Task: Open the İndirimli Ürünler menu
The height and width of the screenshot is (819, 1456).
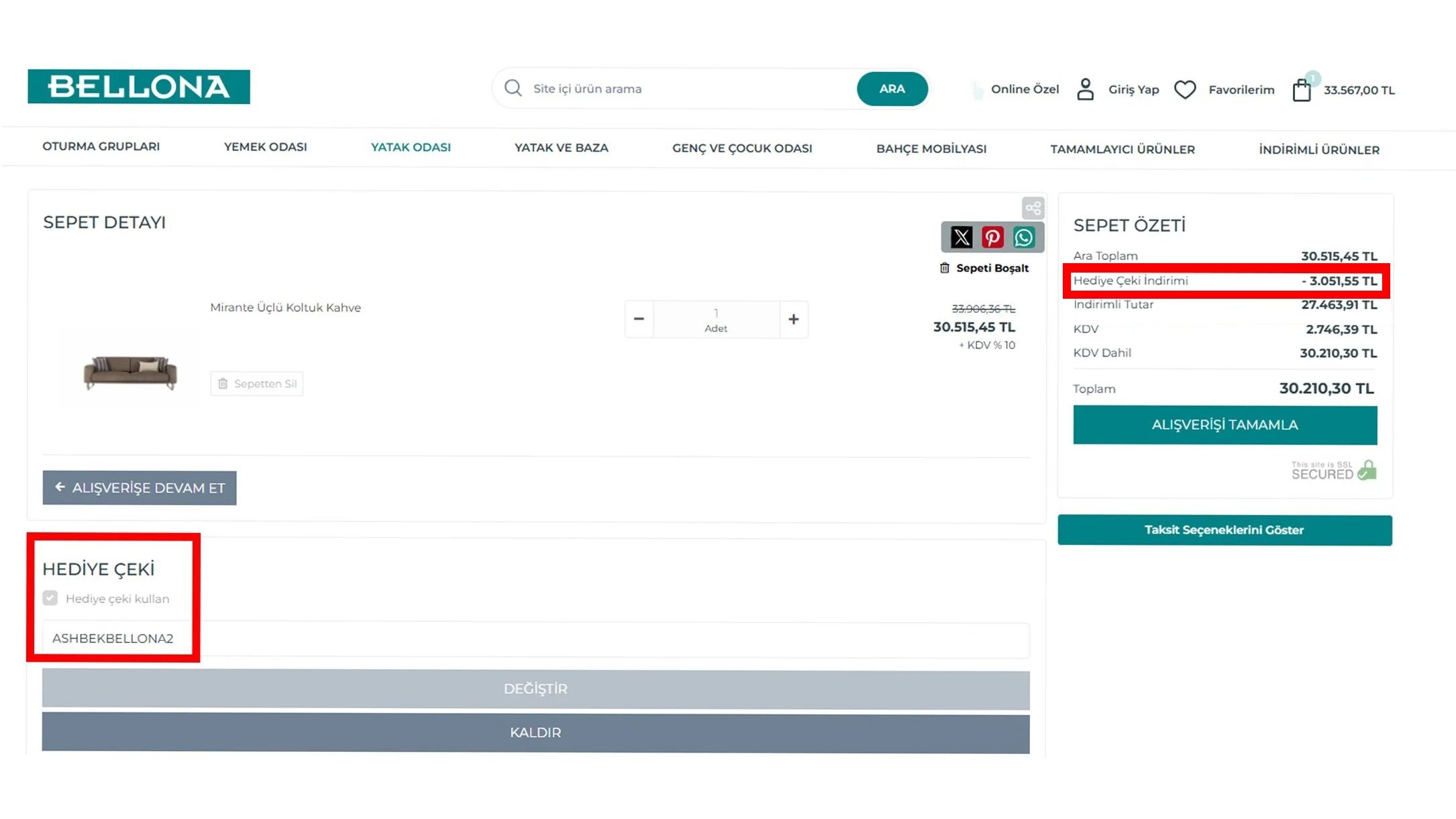Action: pos(1319,150)
